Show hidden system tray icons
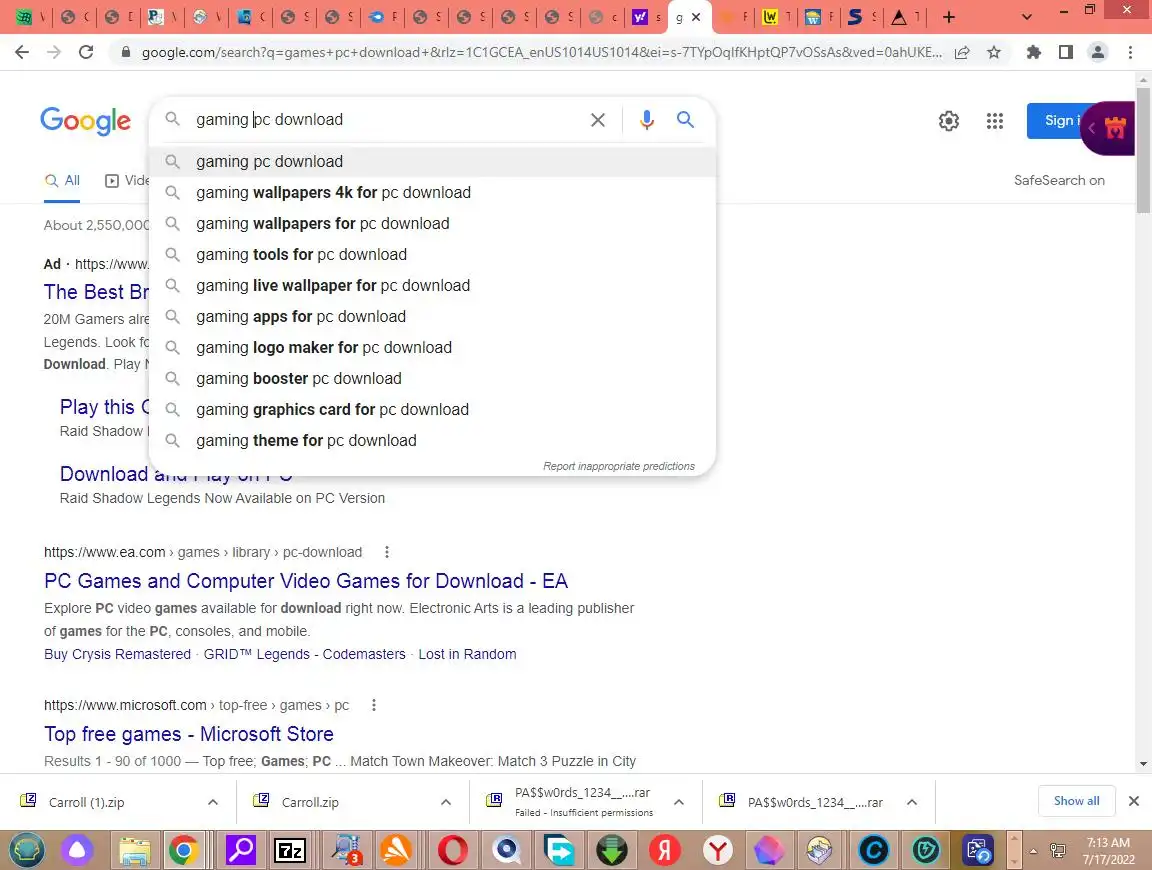Image resolution: width=1152 pixels, height=870 pixels. pyautogui.click(x=1033, y=851)
